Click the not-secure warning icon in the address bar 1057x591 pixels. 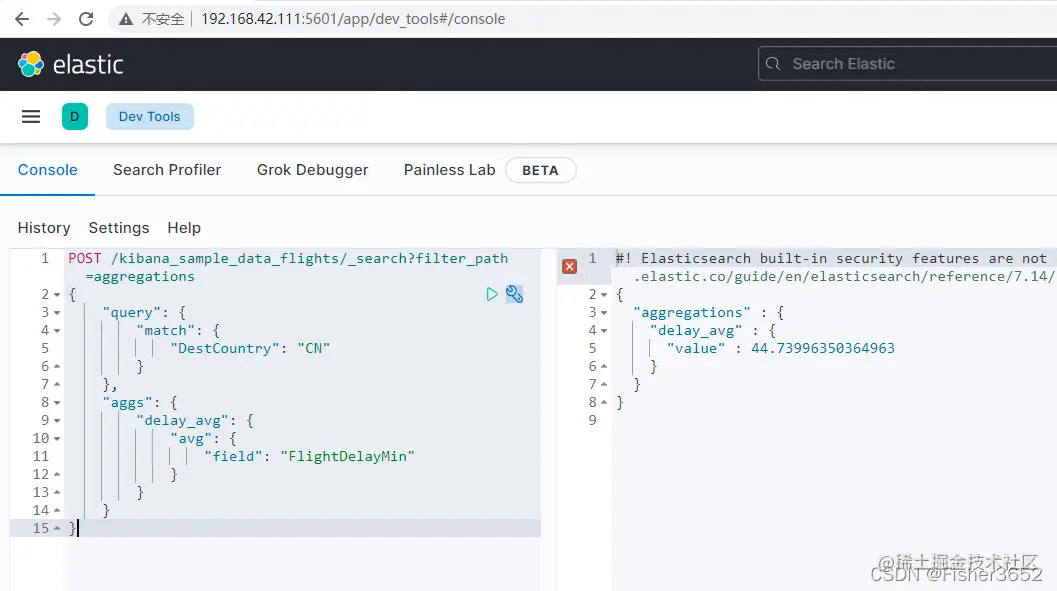tap(125, 19)
